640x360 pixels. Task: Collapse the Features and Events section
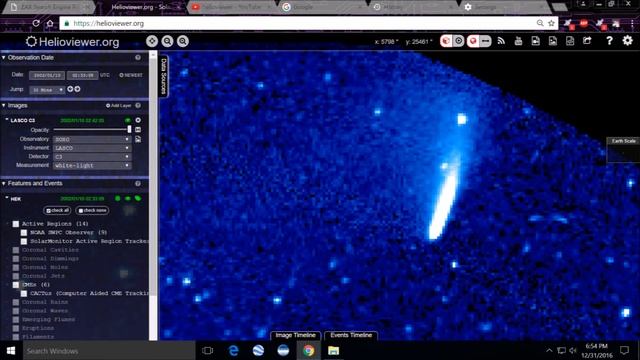4,183
